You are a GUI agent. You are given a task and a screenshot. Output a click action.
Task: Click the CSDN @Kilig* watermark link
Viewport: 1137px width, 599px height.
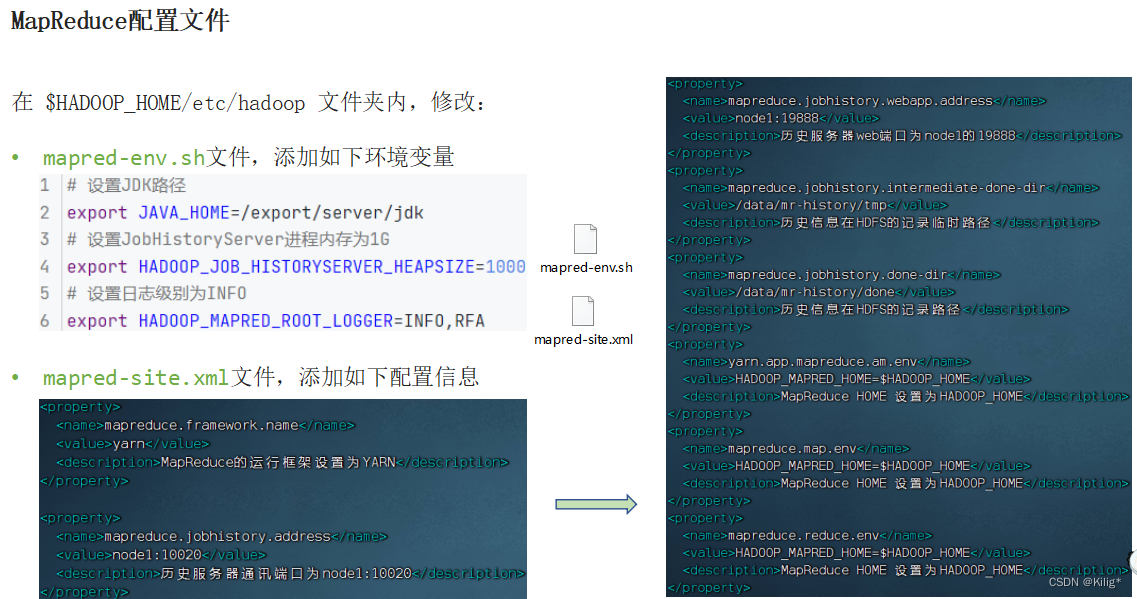(x=1083, y=581)
